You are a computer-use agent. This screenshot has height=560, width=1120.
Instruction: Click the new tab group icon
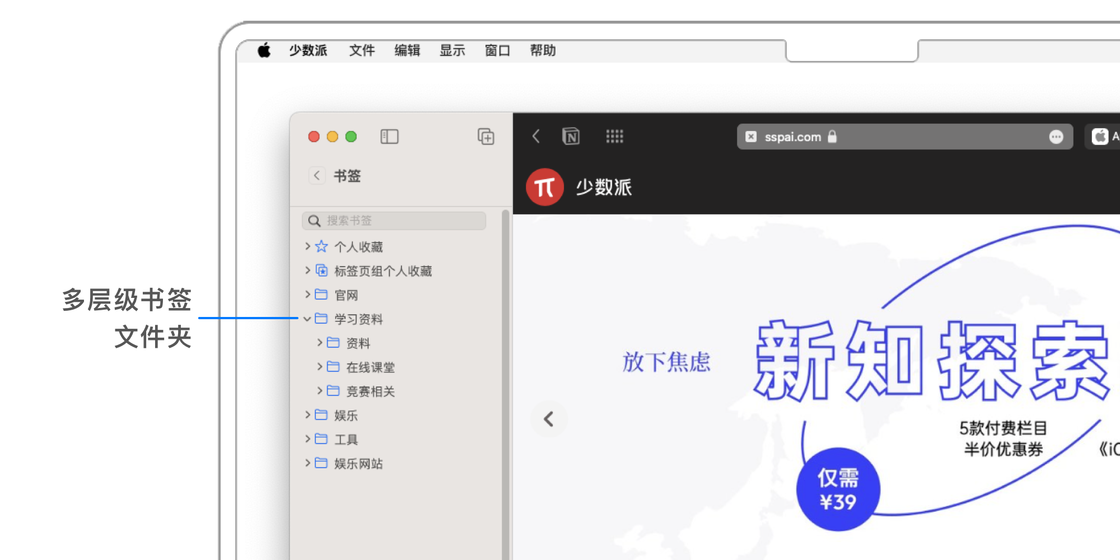click(x=486, y=137)
